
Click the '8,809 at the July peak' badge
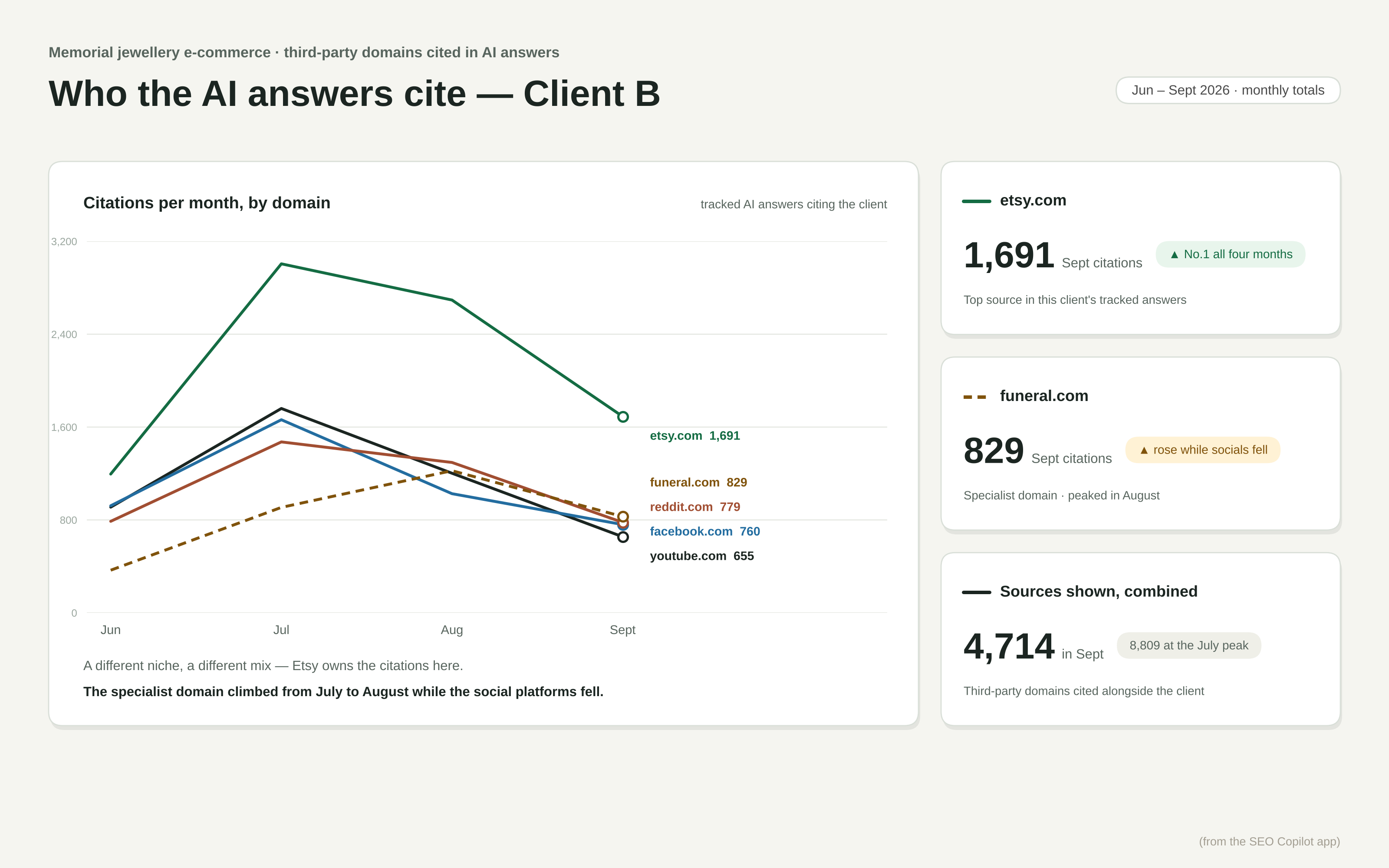tap(1189, 645)
